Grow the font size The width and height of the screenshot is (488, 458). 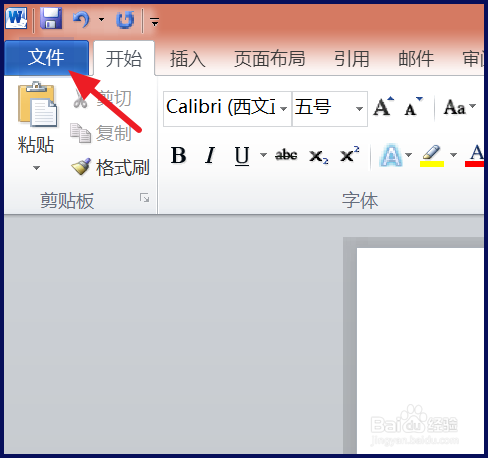383,107
